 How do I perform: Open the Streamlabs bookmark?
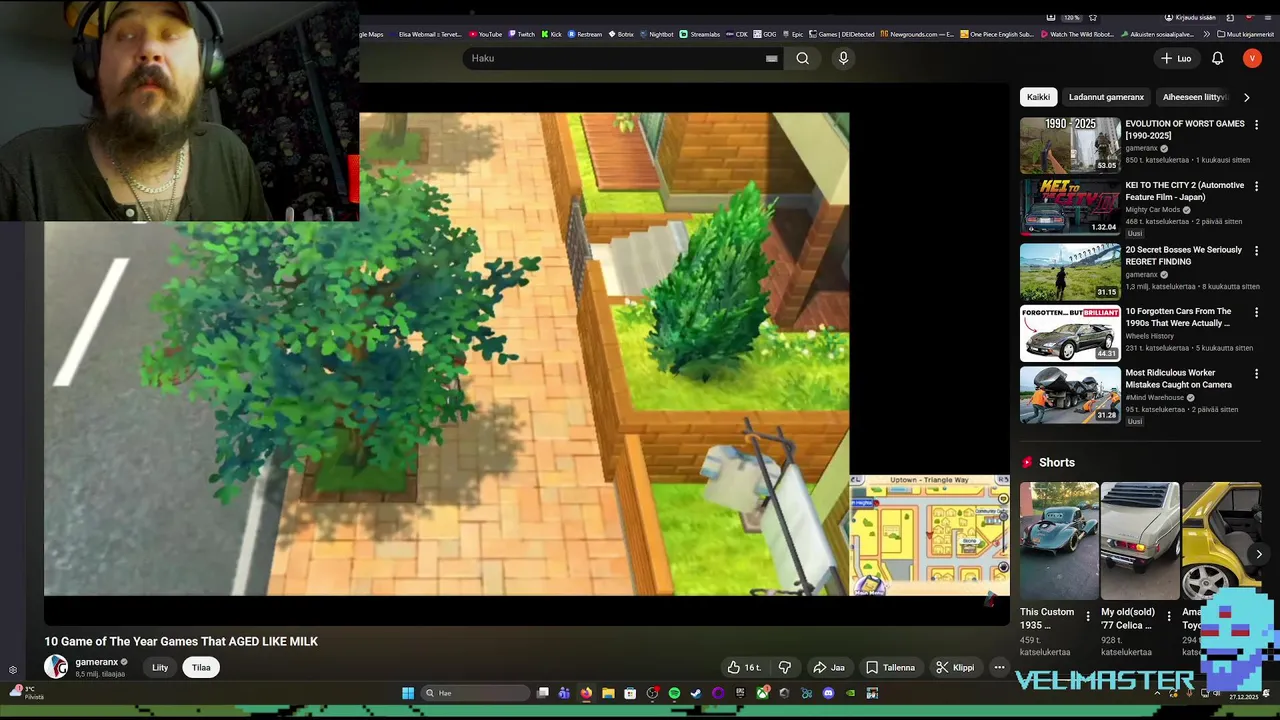(700, 34)
